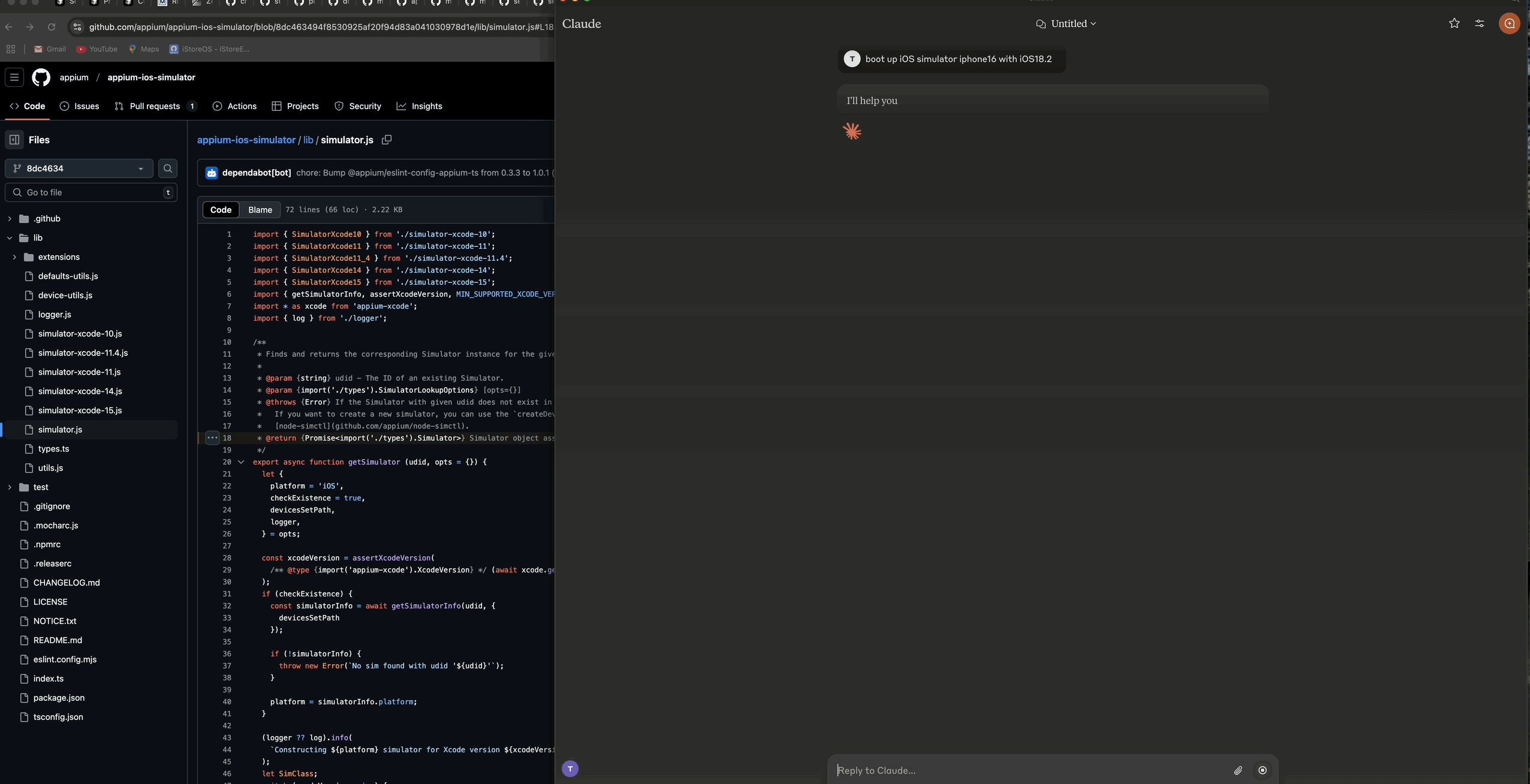Open the Pull requests tab

click(155, 106)
